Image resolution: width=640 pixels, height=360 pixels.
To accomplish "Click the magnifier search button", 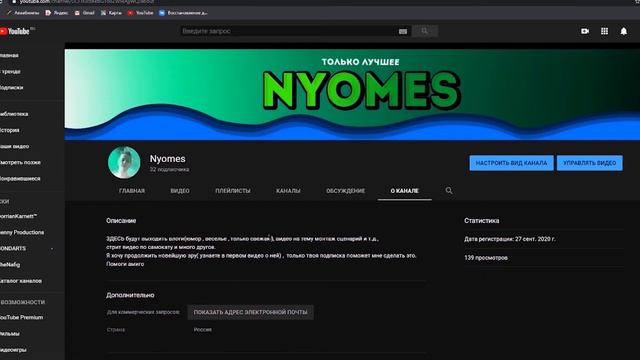I will [x=424, y=31].
